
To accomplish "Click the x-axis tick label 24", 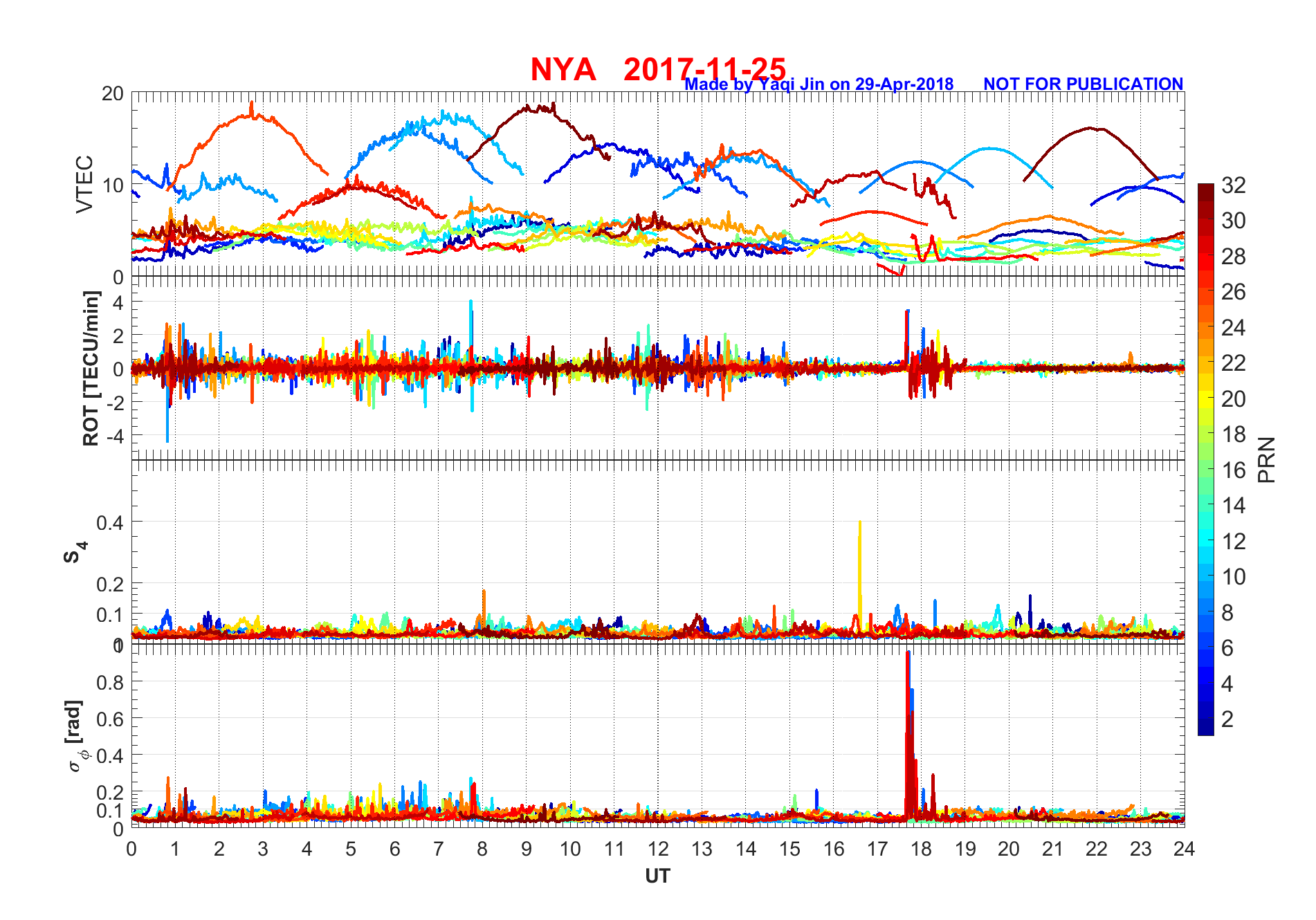I will click(x=1185, y=849).
